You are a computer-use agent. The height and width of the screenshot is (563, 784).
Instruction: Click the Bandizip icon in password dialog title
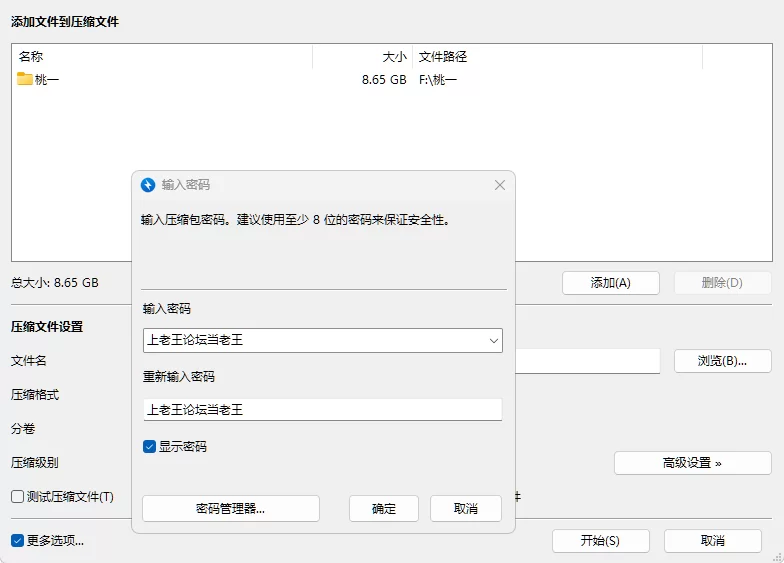pos(148,185)
